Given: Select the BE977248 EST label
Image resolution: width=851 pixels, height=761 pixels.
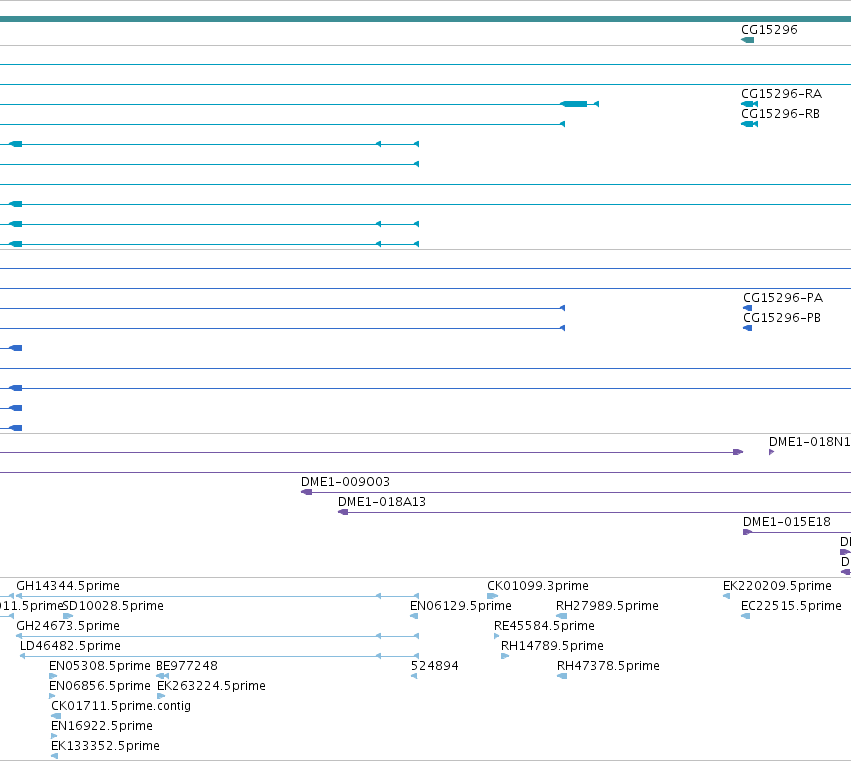Looking at the screenshot, I should click(187, 666).
